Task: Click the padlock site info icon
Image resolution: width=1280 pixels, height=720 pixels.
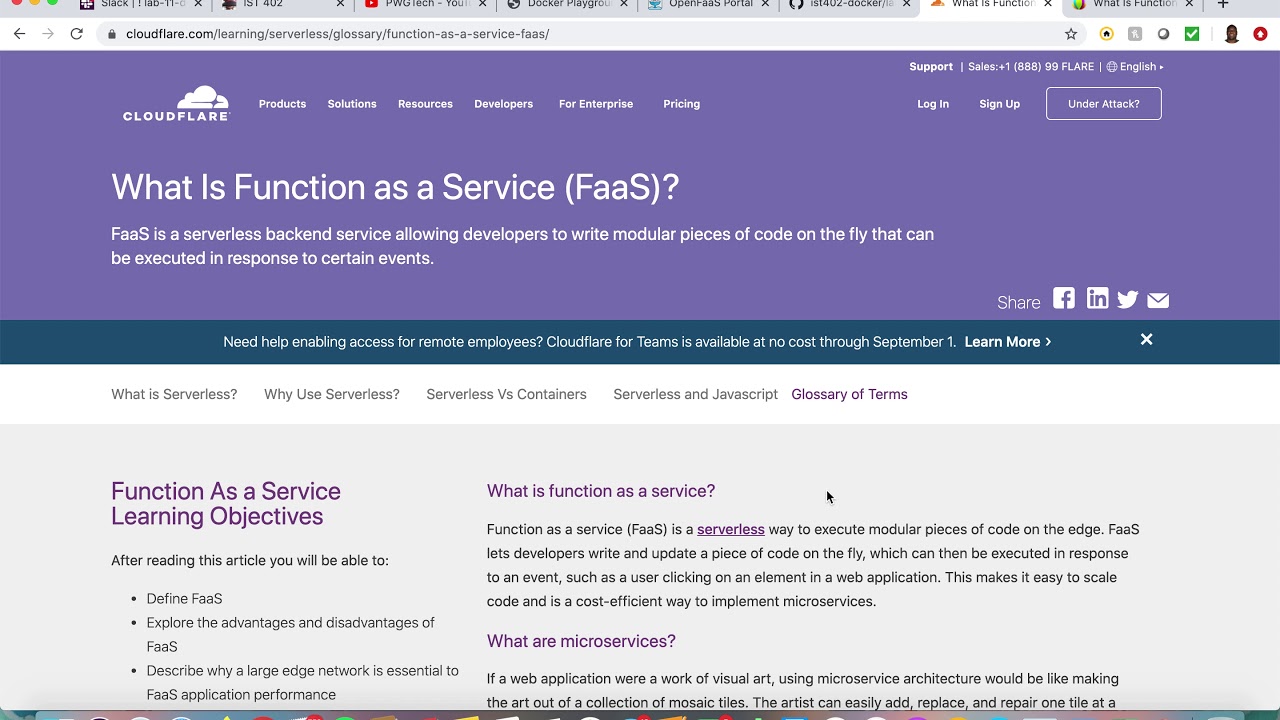Action: [x=112, y=34]
